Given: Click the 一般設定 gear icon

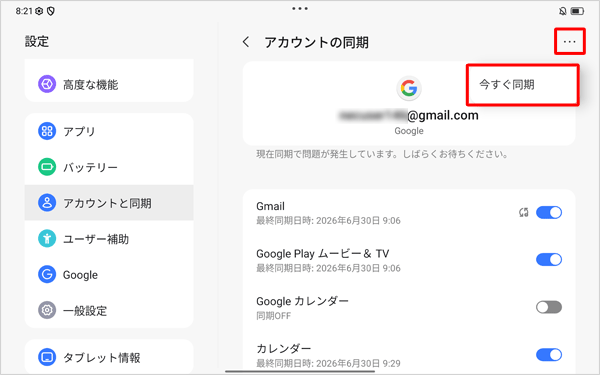Looking at the screenshot, I should coord(47,310).
